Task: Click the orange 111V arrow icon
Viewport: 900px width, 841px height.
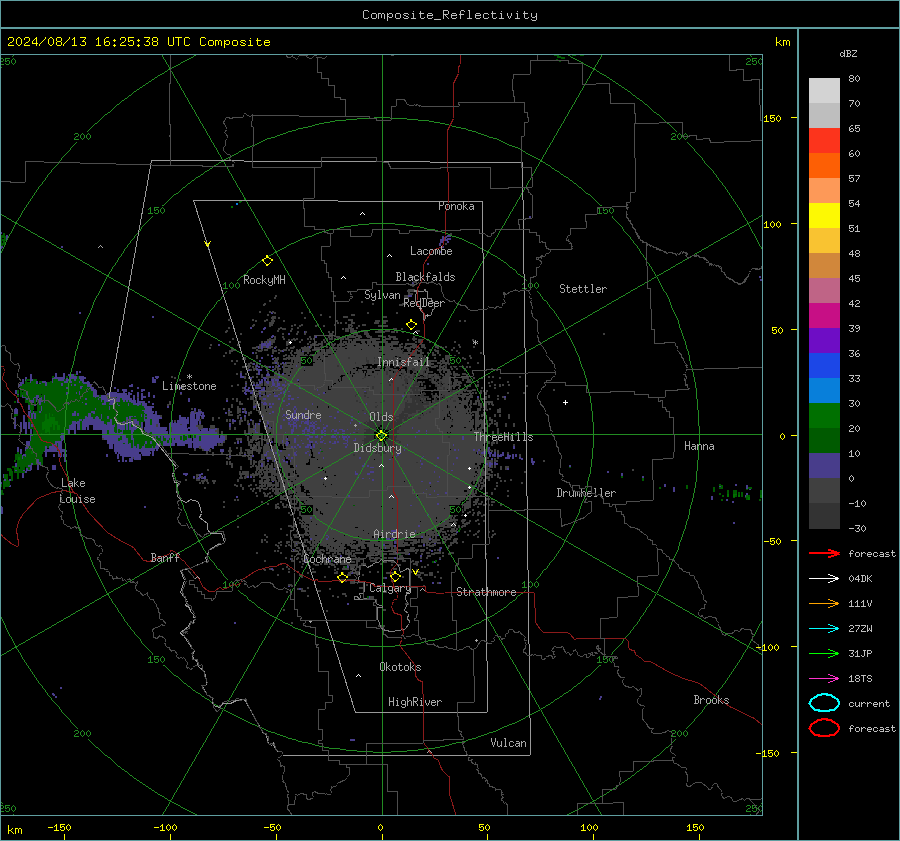Action: click(824, 603)
